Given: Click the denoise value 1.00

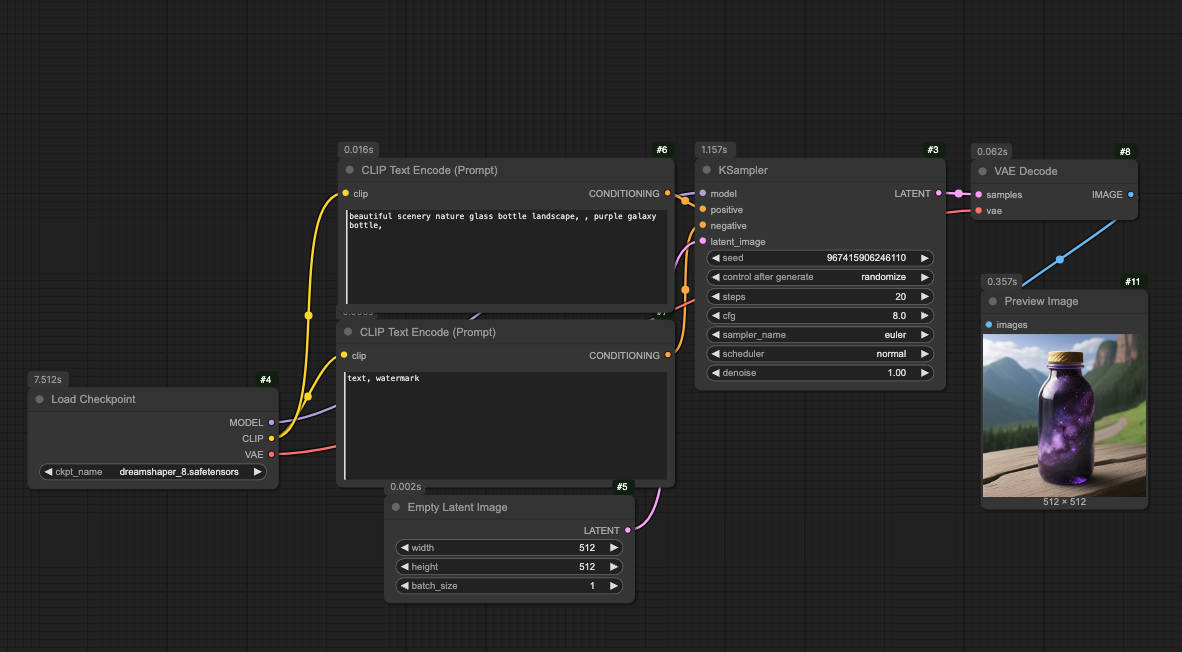Looking at the screenshot, I should tap(896, 373).
